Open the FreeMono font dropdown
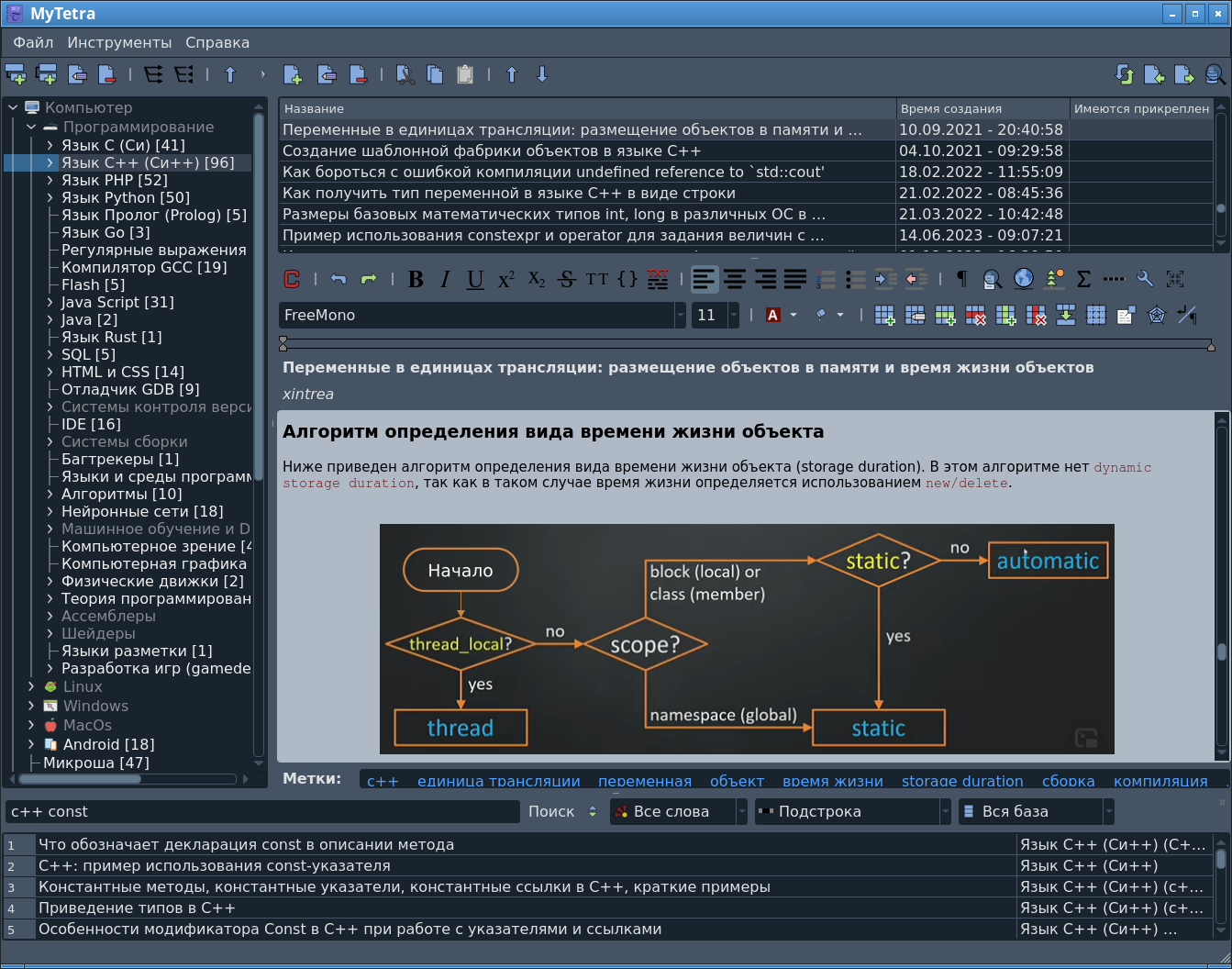This screenshot has height=969, width=1232. pyautogui.click(x=680, y=315)
